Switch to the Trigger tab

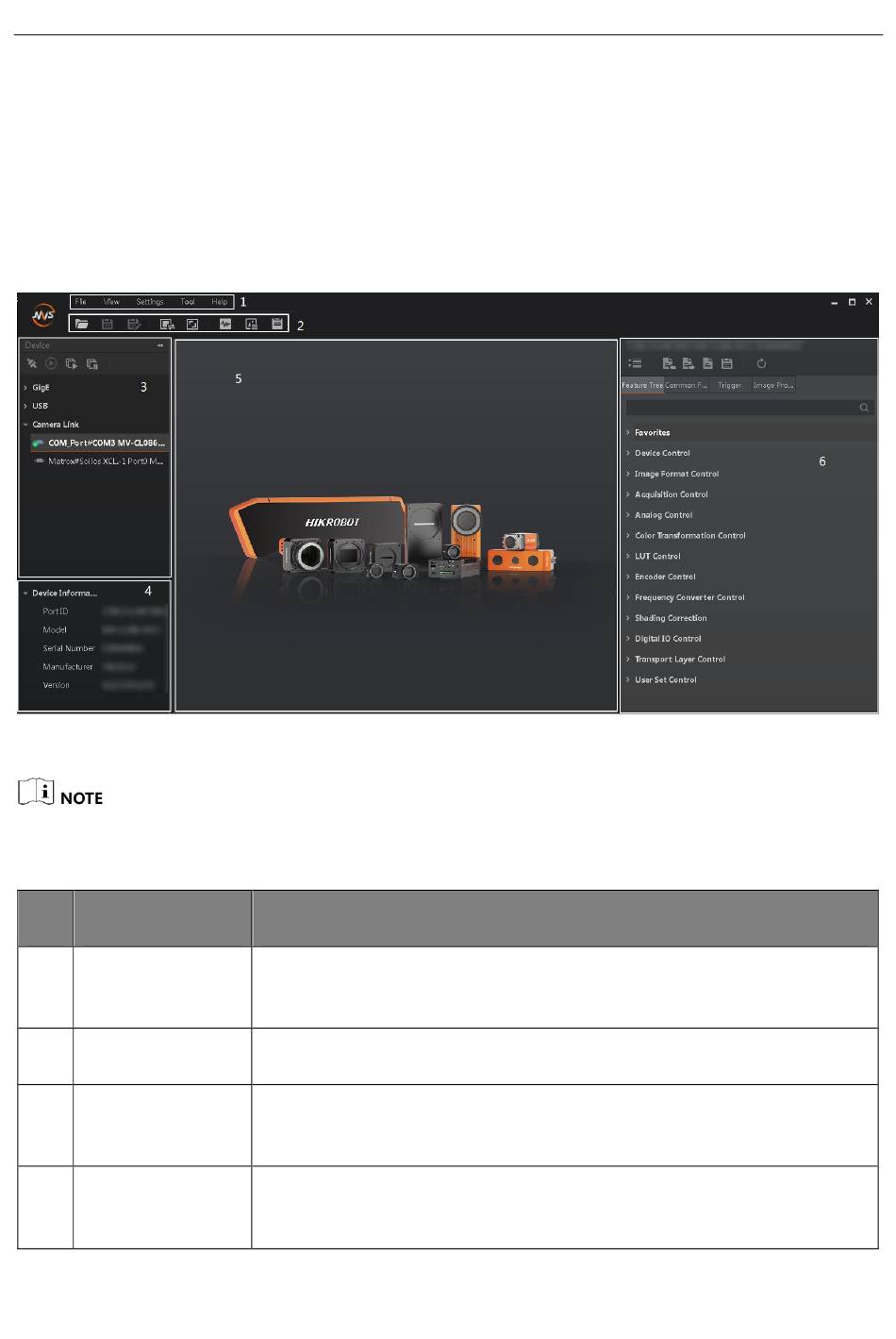730,385
